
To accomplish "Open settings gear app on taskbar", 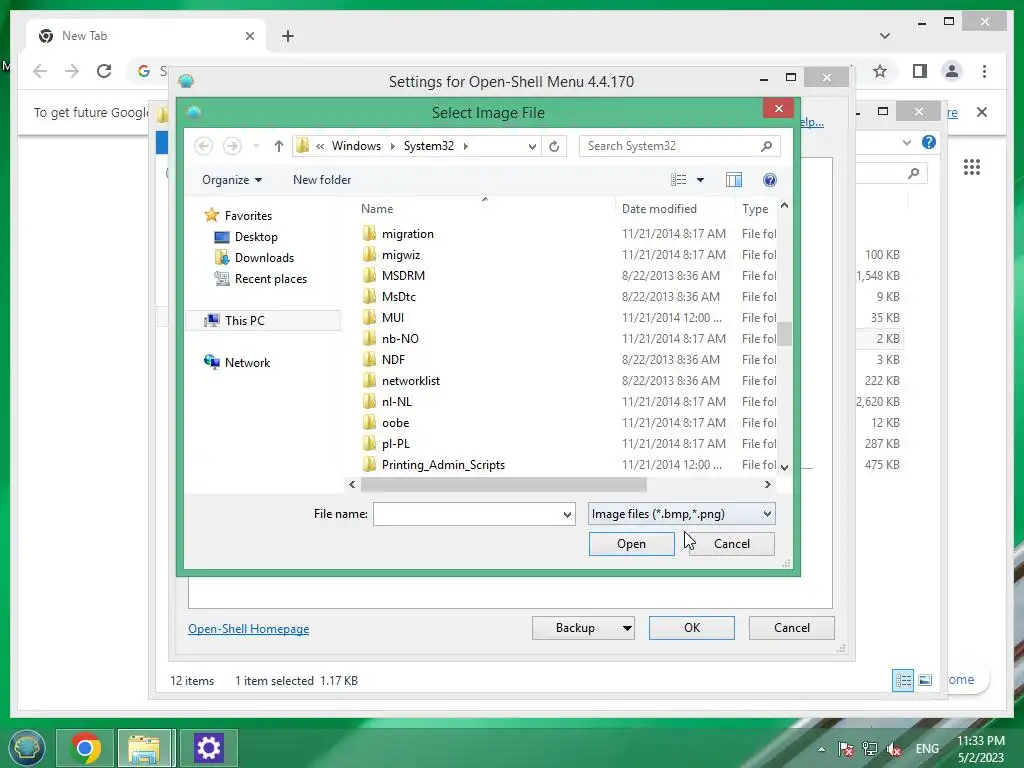I will pos(208,748).
